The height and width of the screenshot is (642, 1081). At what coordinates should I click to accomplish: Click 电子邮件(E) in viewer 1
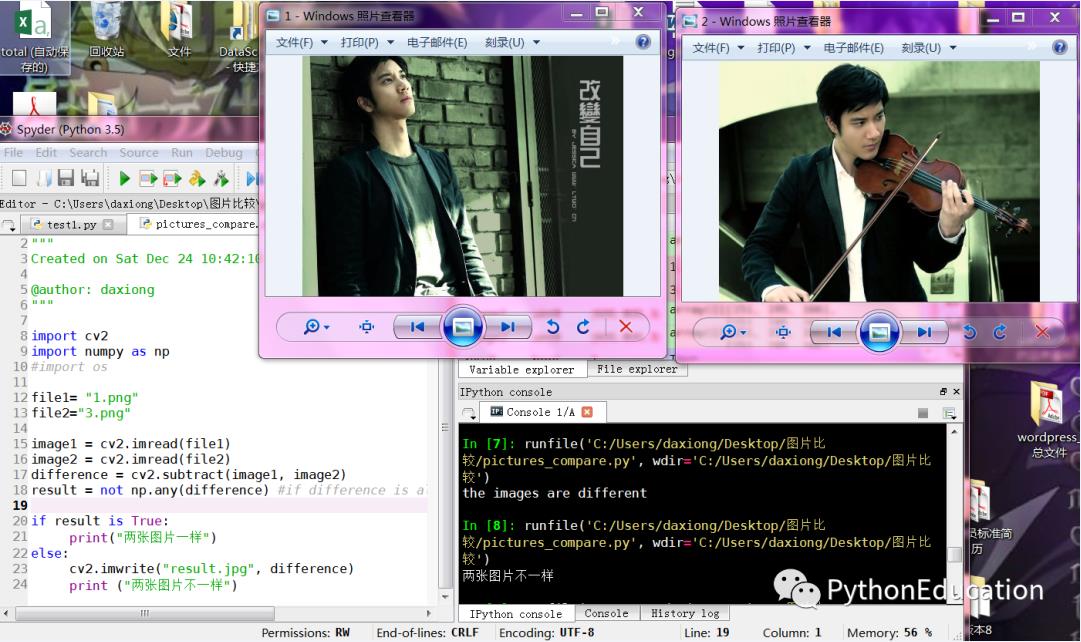(x=437, y=43)
